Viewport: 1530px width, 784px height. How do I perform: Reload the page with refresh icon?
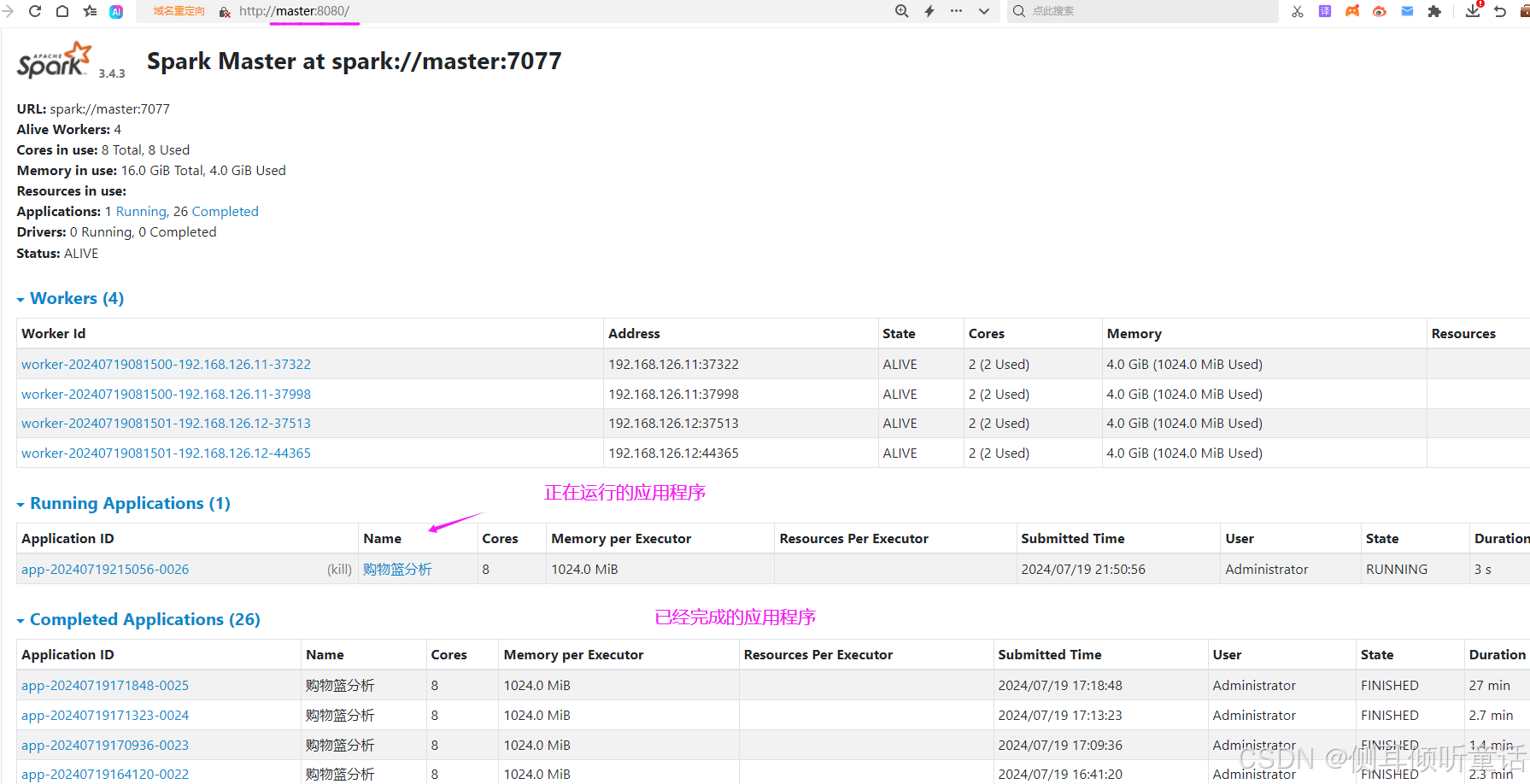click(35, 11)
